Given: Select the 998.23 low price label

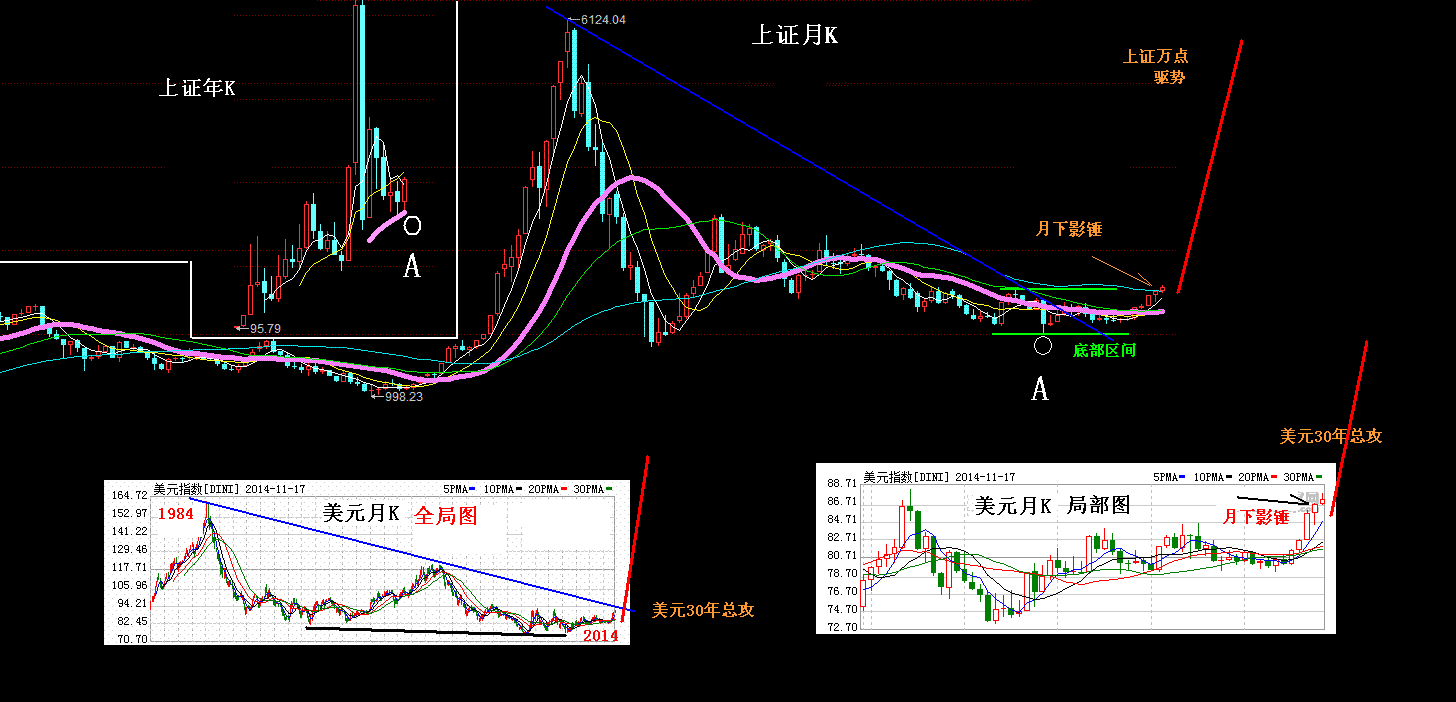Looking at the screenshot, I should 403,396.
